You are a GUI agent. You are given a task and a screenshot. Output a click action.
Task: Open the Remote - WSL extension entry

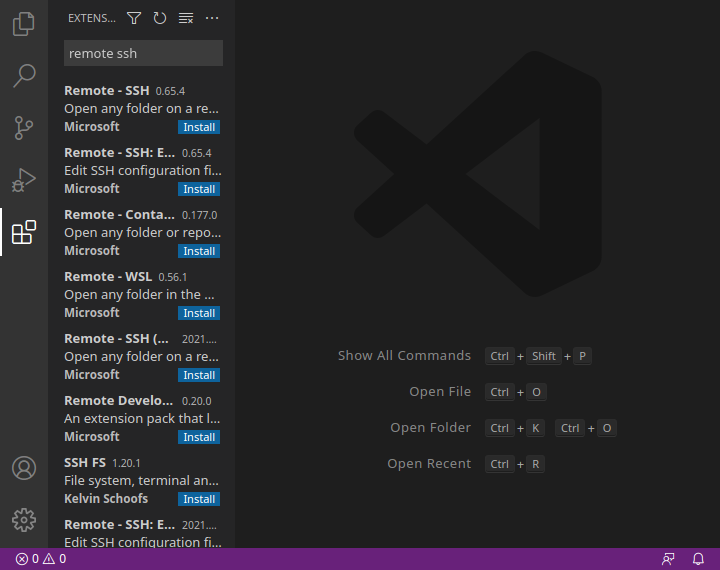[142, 294]
